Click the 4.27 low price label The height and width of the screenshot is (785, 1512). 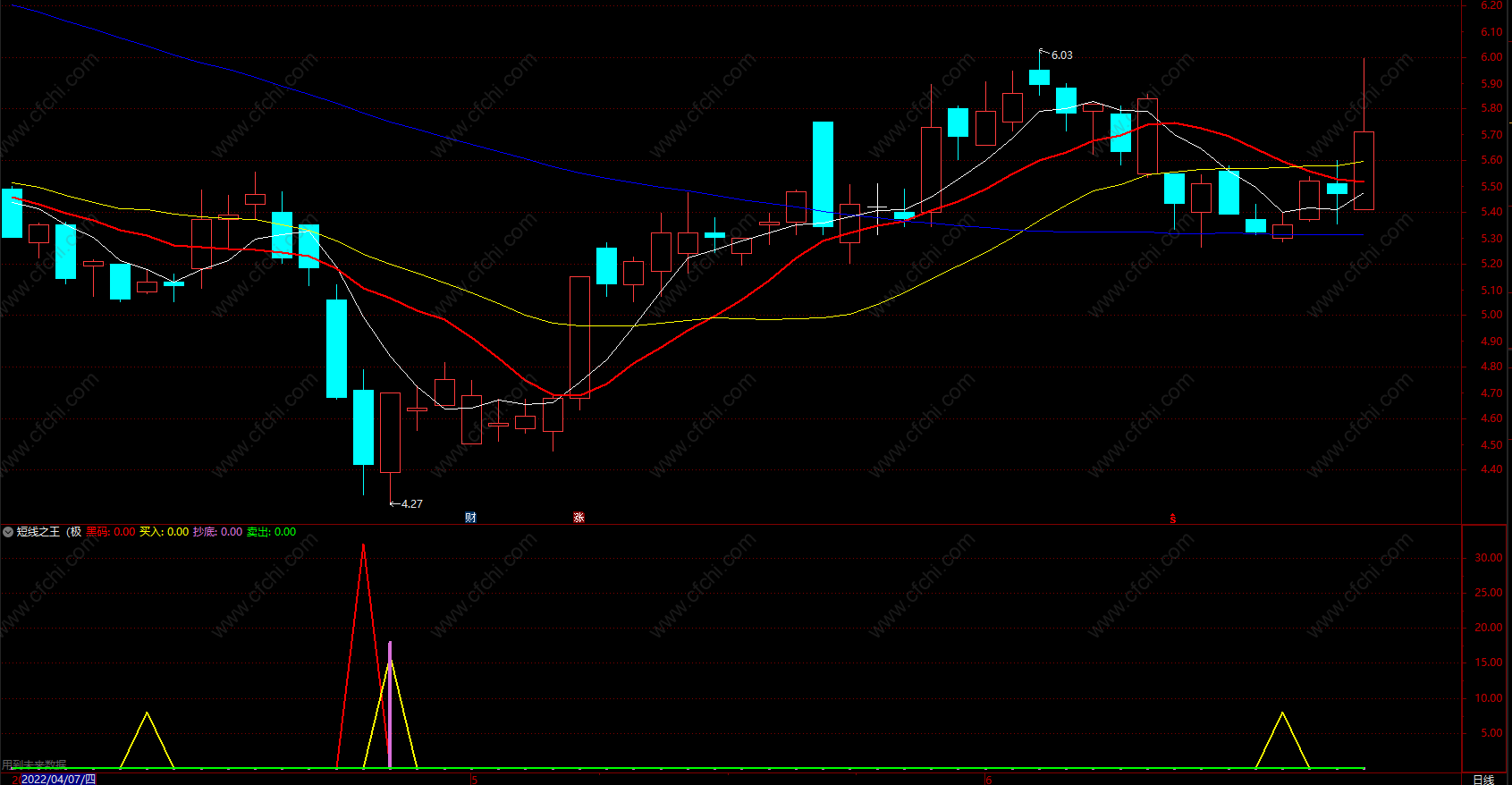click(411, 504)
